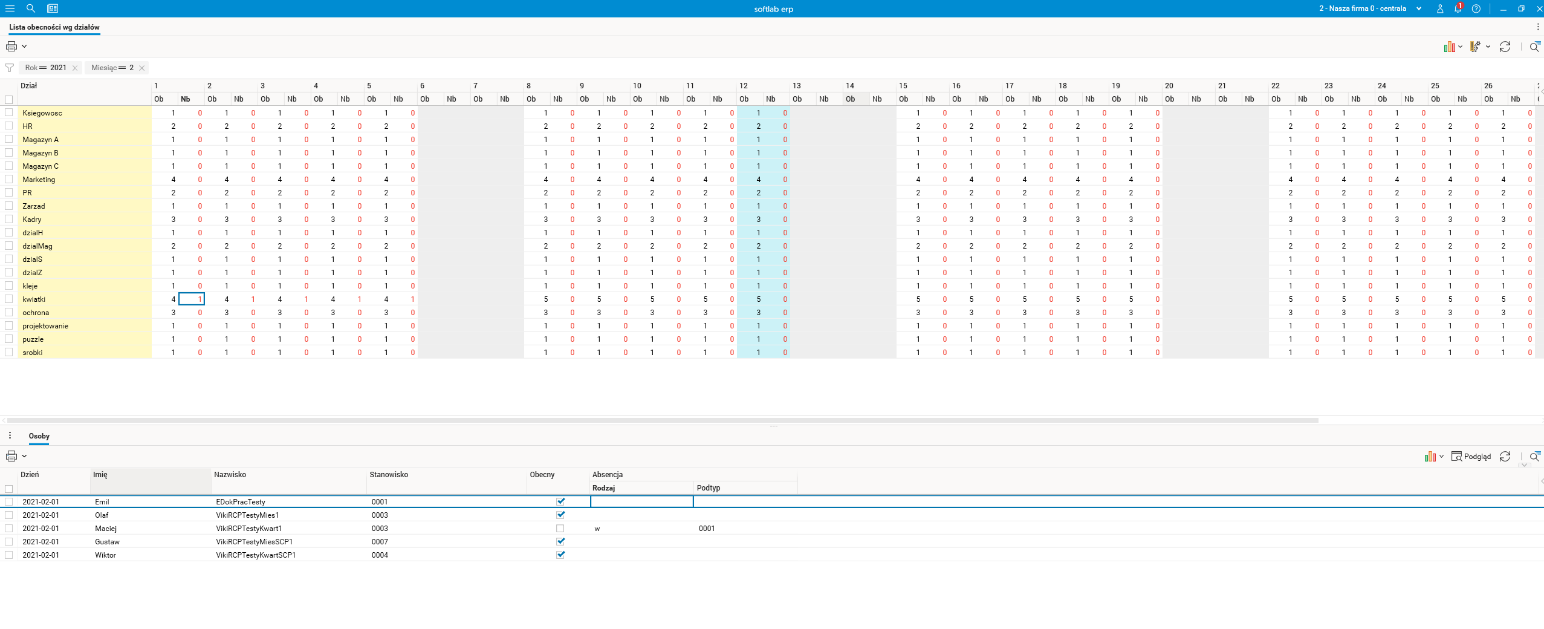
Task: Open the user profile icon
Action: point(1440,8)
